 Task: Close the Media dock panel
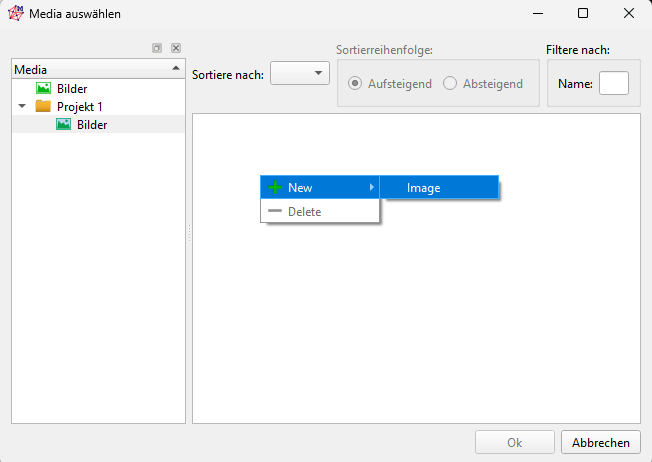pyautogui.click(x=176, y=48)
